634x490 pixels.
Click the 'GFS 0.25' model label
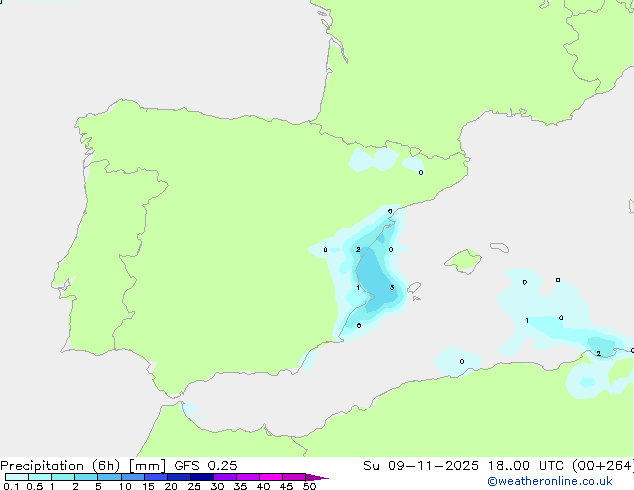(206, 466)
